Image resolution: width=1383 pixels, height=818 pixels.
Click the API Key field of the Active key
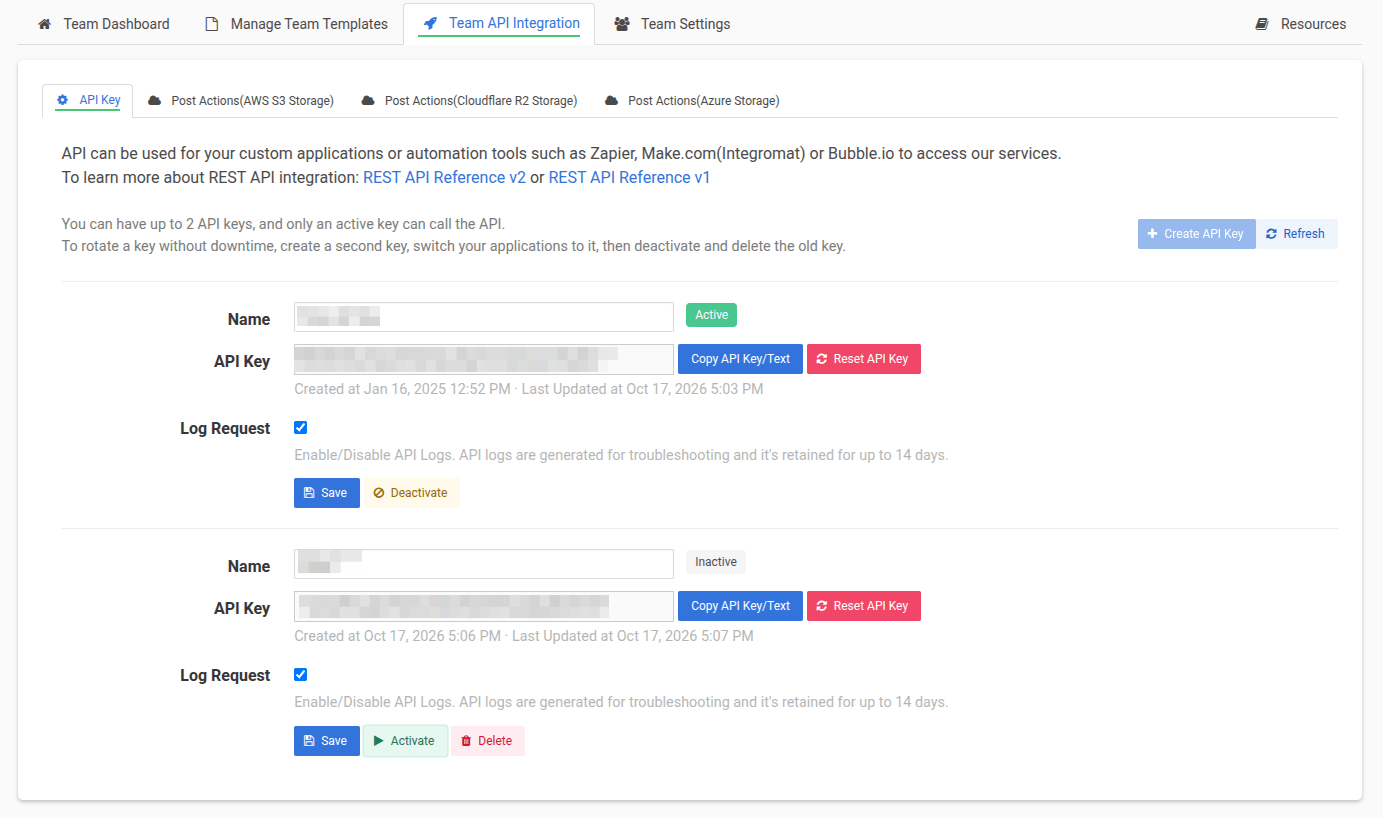(x=484, y=359)
